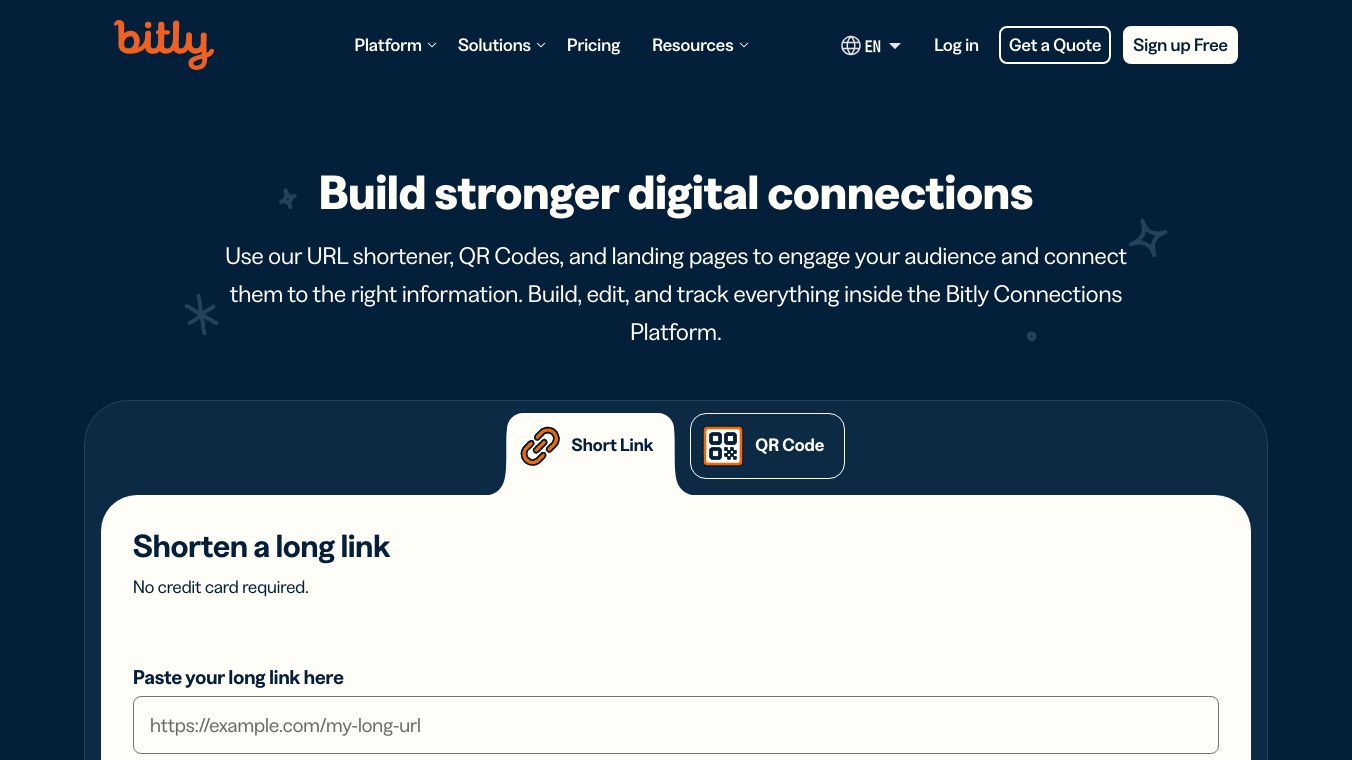Viewport: 1352px width, 760px height.
Task: Expand the Platform menu chevron
Action: pyautogui.click(x=432, y=45)
